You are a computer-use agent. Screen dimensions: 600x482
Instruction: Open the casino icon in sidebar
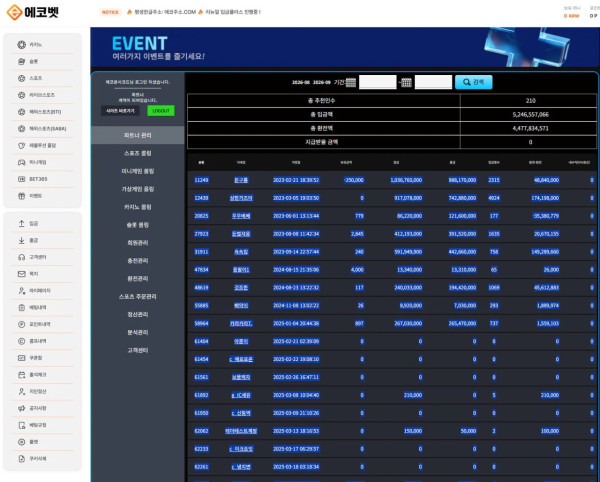(x=22, y=45)
